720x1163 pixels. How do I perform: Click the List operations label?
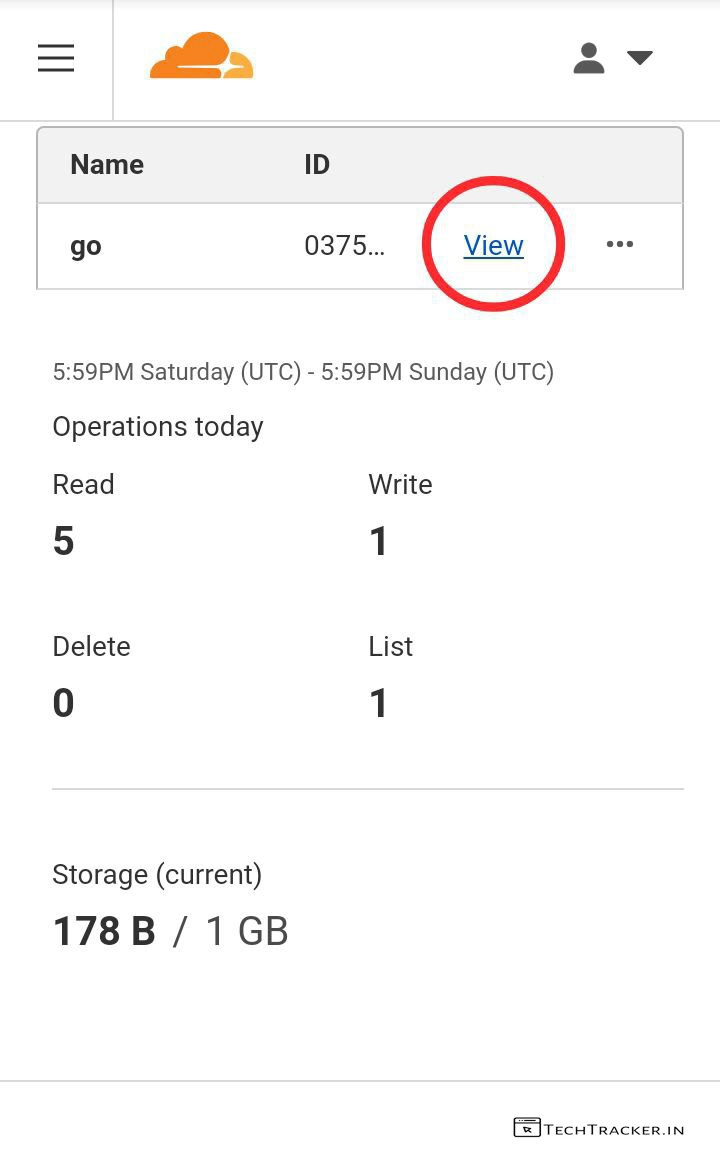390,647
